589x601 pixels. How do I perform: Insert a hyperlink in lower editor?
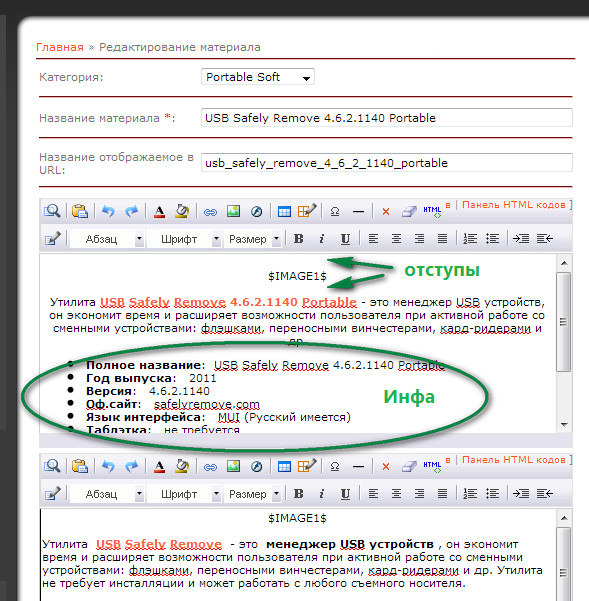210,467
